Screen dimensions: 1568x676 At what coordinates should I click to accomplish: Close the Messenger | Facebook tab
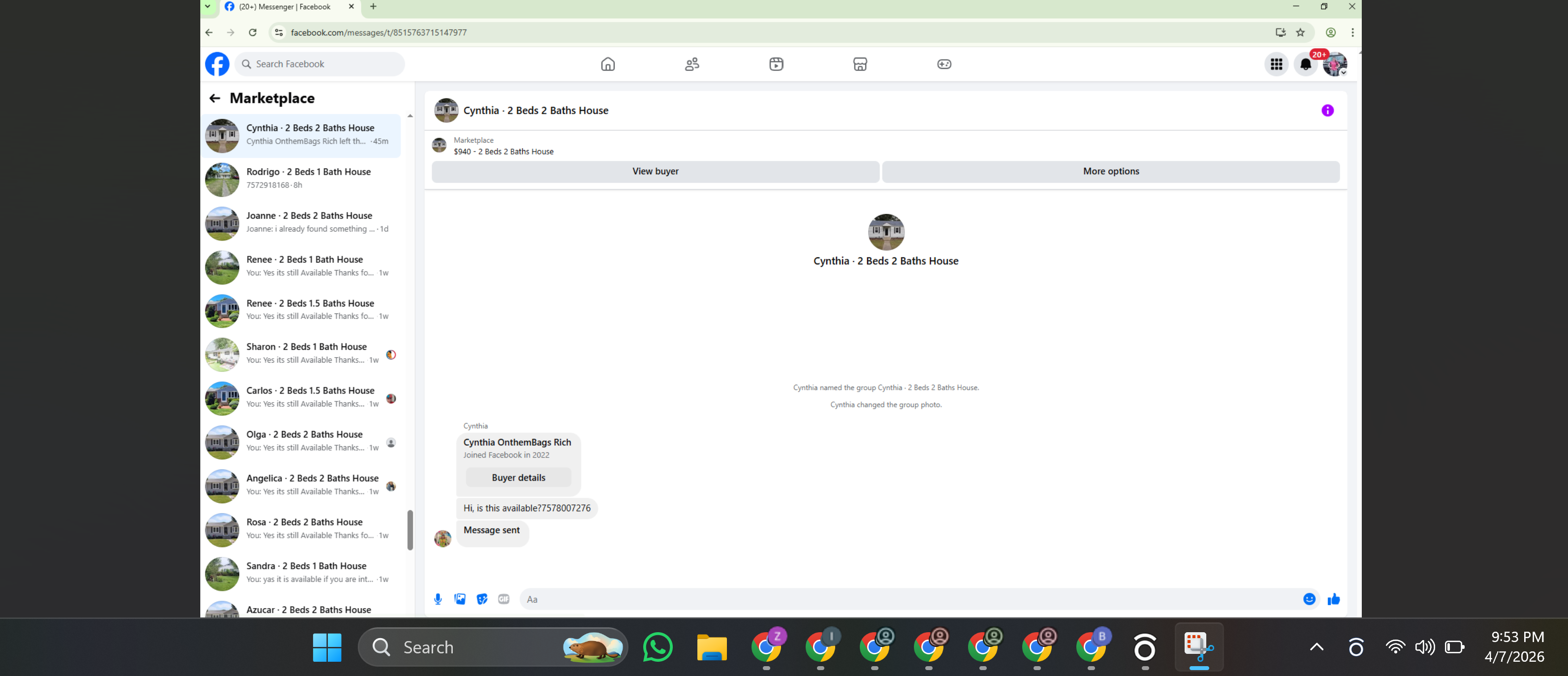click(351, 7)
